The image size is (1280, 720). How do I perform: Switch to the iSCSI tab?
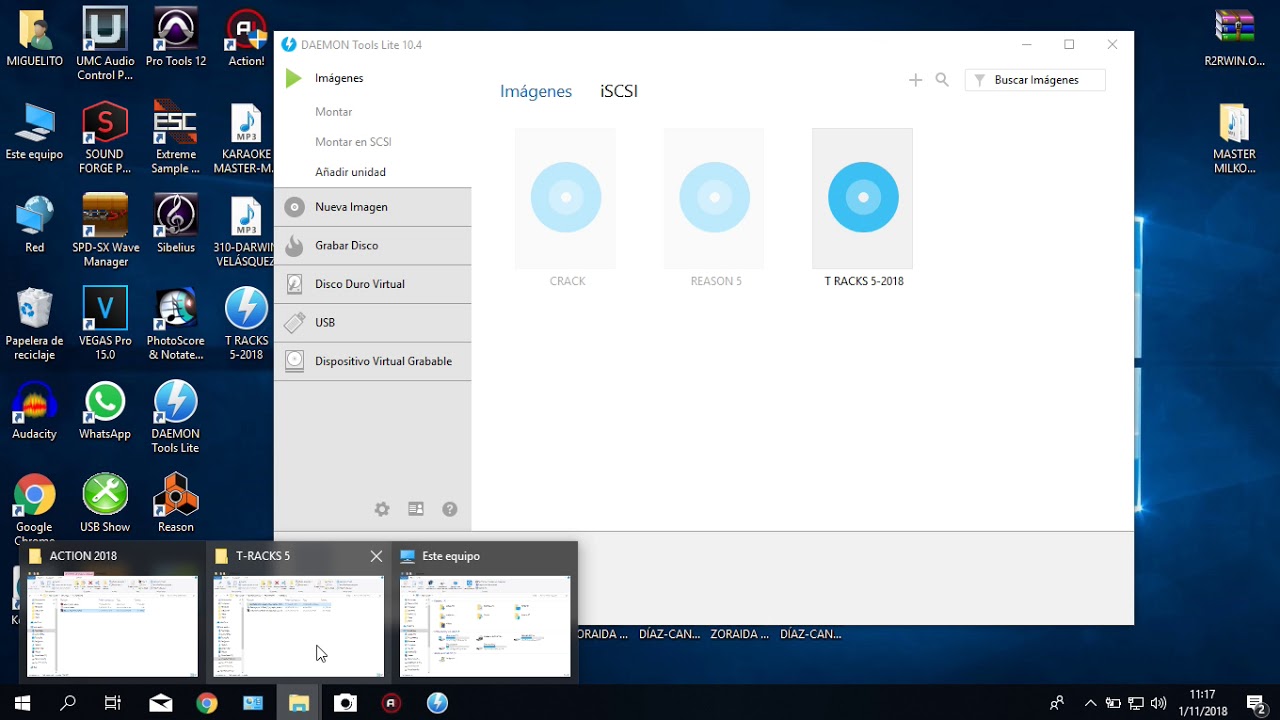619,91
